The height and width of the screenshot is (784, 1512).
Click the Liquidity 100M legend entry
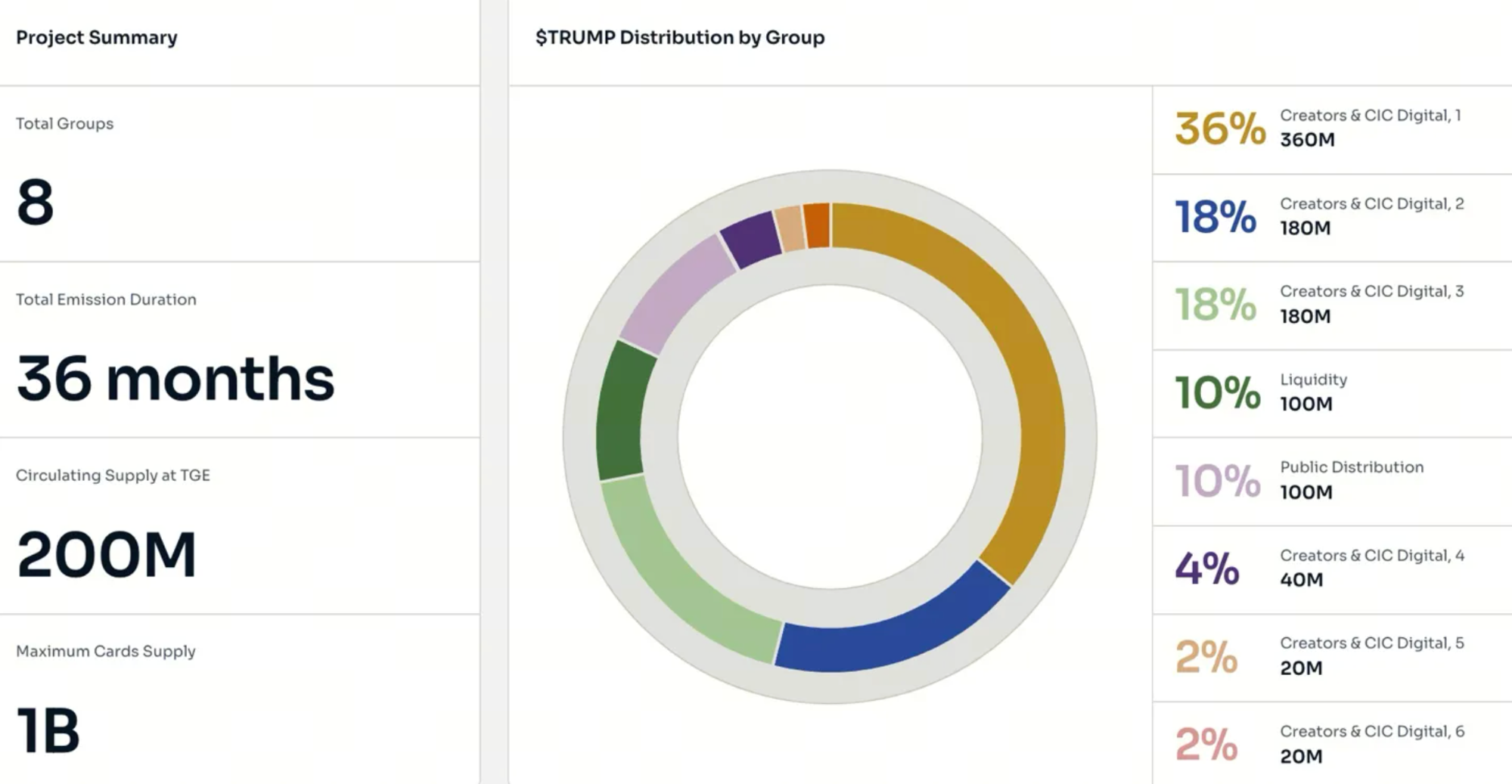[x=1331, y=392]
